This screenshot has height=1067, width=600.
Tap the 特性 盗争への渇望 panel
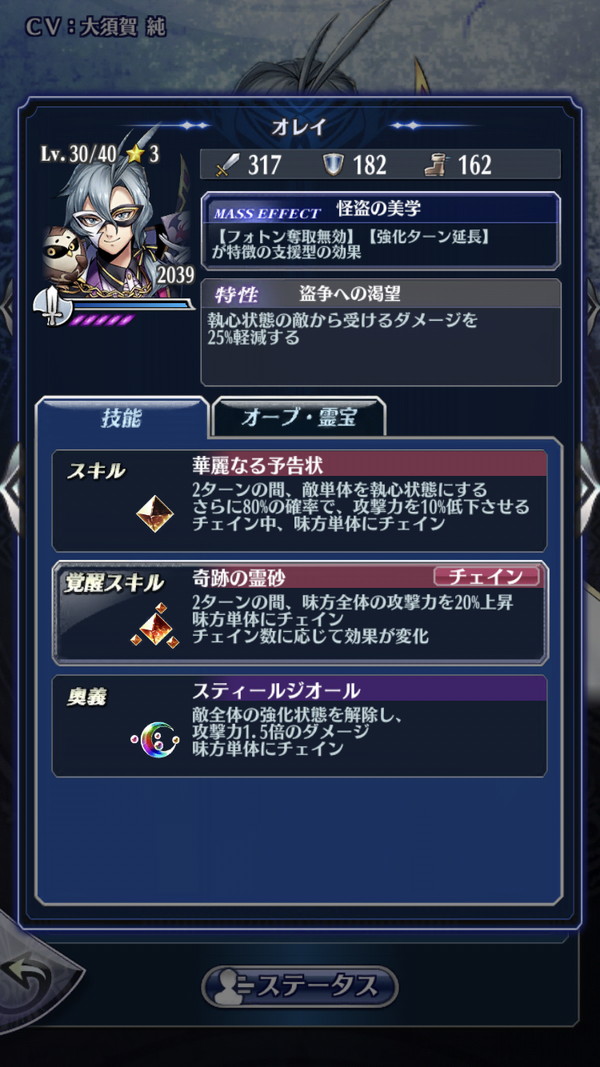(x=381, y=332)
